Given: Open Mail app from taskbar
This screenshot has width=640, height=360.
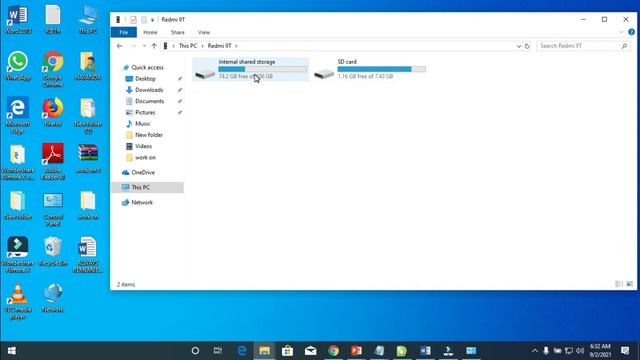Looking at the screenshot, I should 310,351.
